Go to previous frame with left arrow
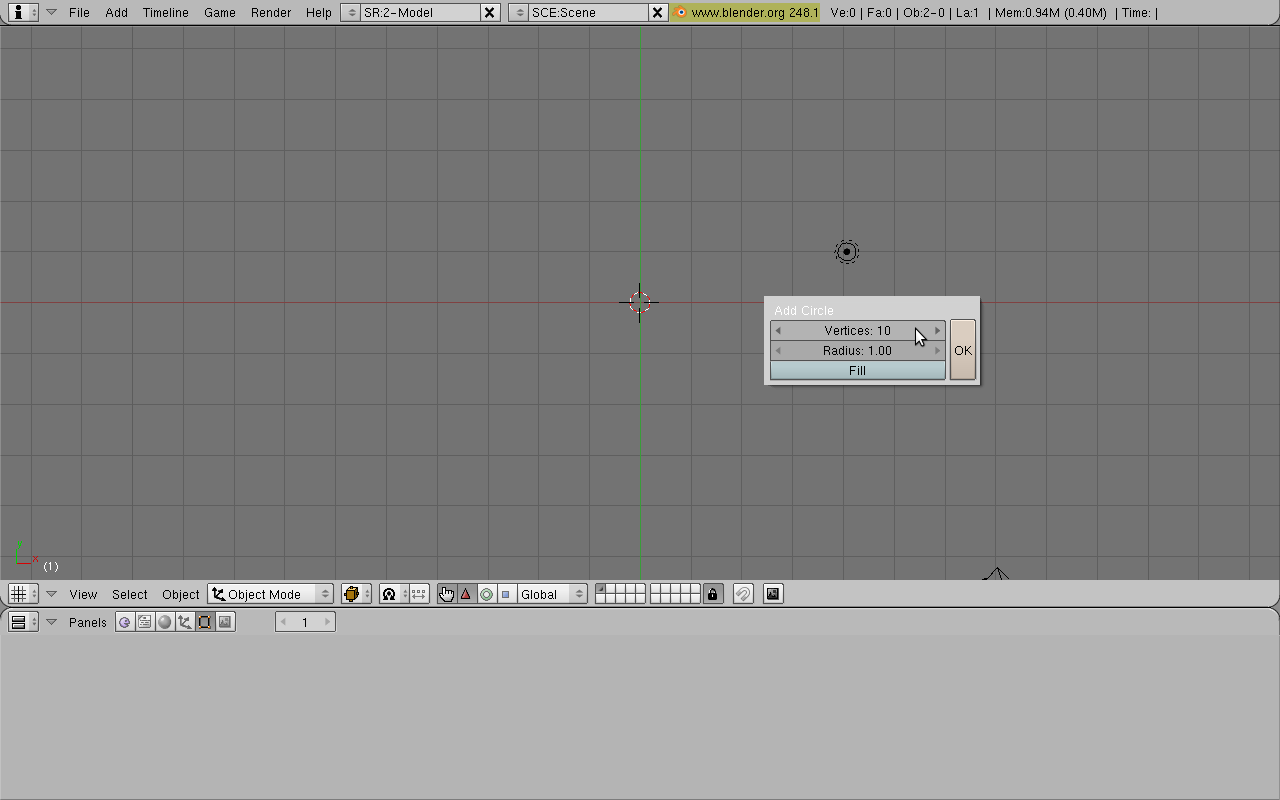The width and height of the screenshot is (1280, 800). click(x=284, y=622)
